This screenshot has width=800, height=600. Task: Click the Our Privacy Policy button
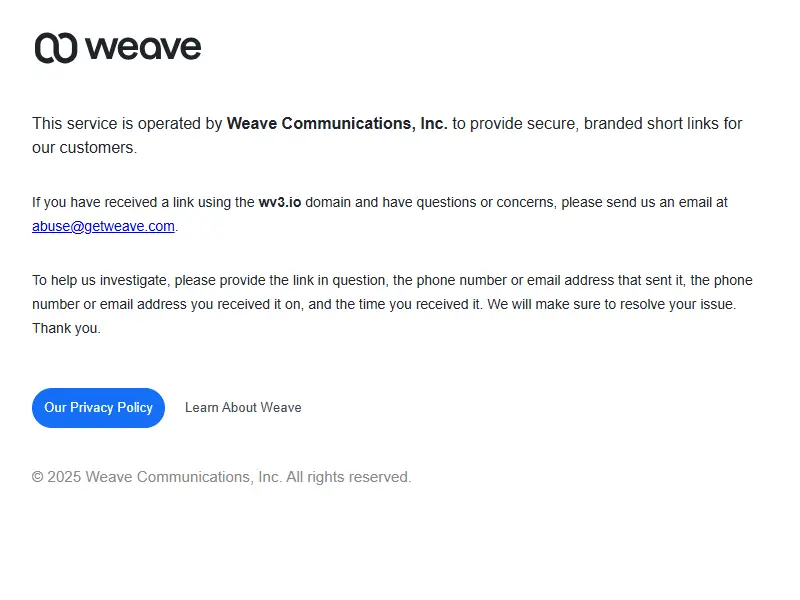pos(98,408)
